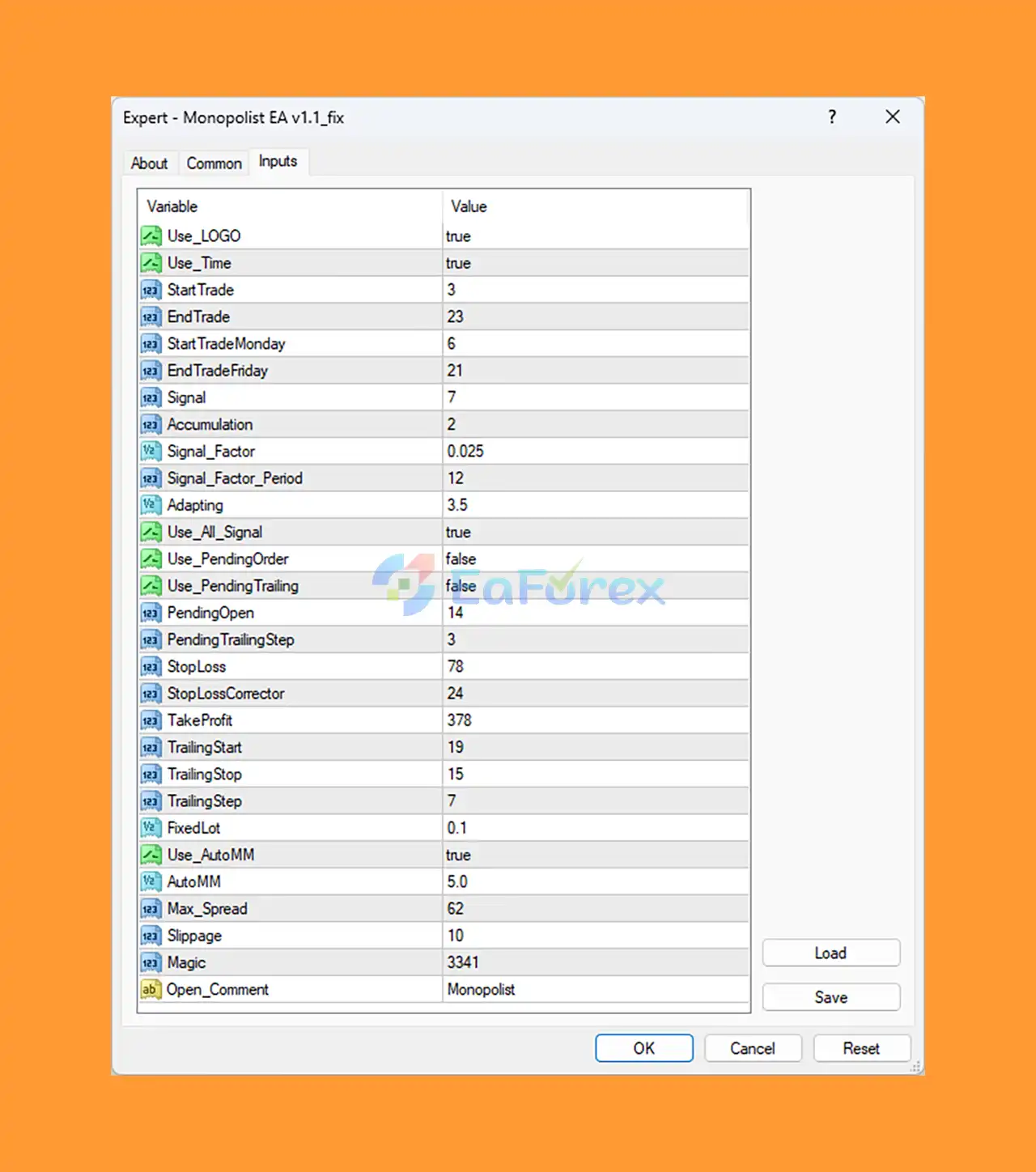Select the TrailingStep variable name
Screen dimensions: 1036x1172
[x=205, y=801]
